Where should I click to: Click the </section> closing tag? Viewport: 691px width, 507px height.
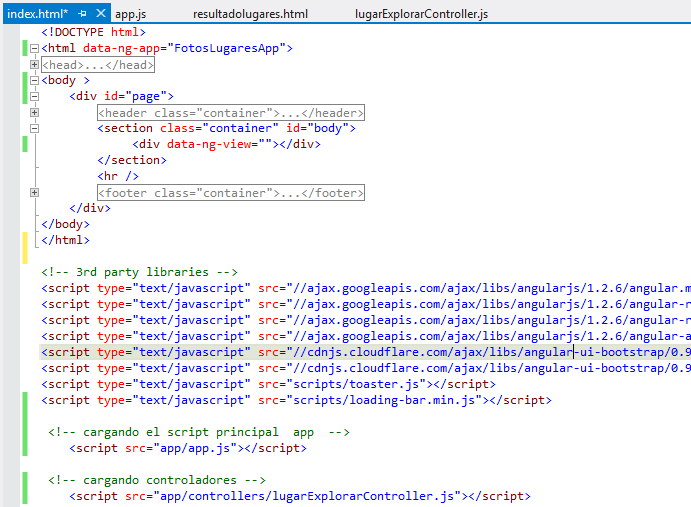tap(132, 160)
